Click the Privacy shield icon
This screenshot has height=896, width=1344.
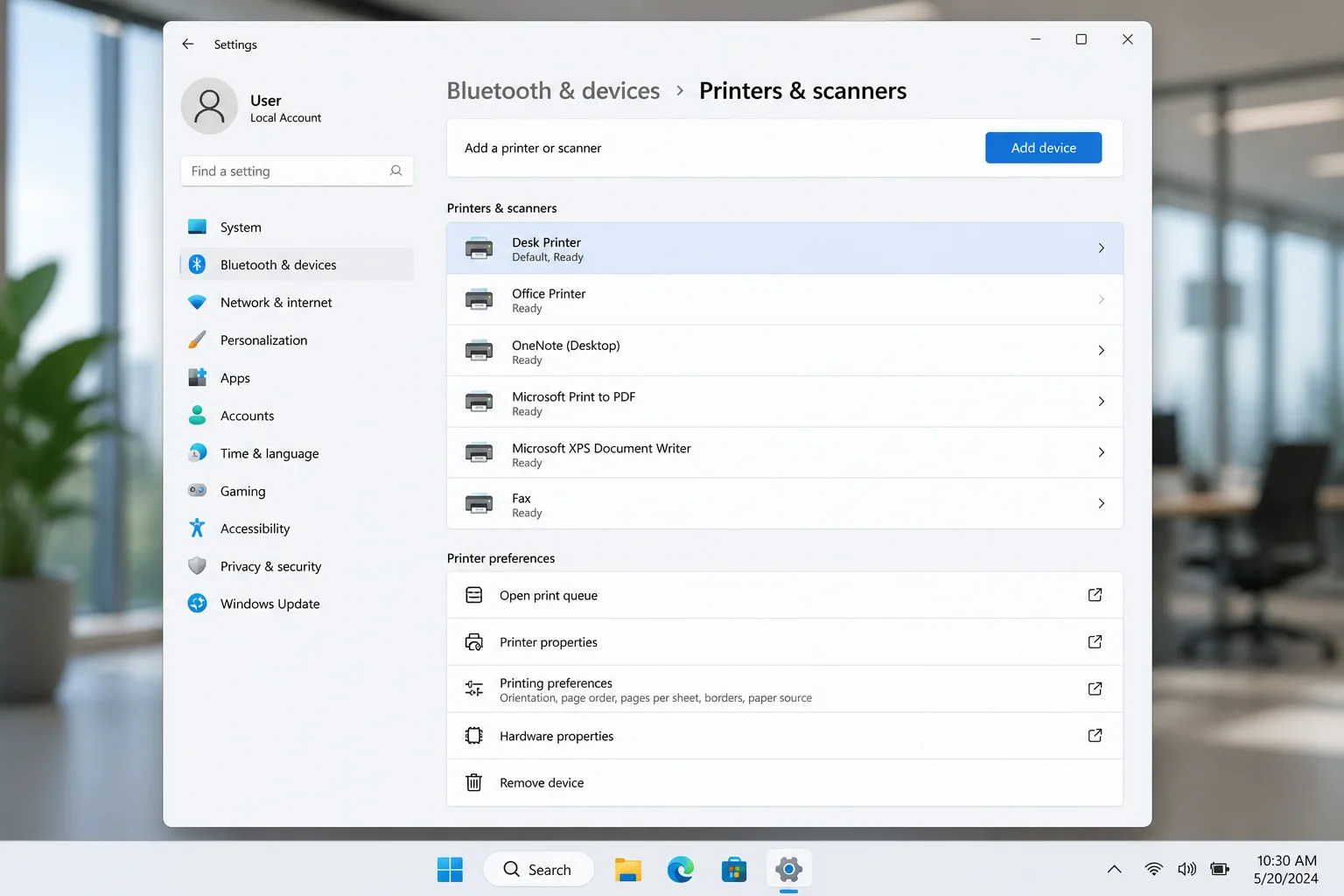pos(198,565)
